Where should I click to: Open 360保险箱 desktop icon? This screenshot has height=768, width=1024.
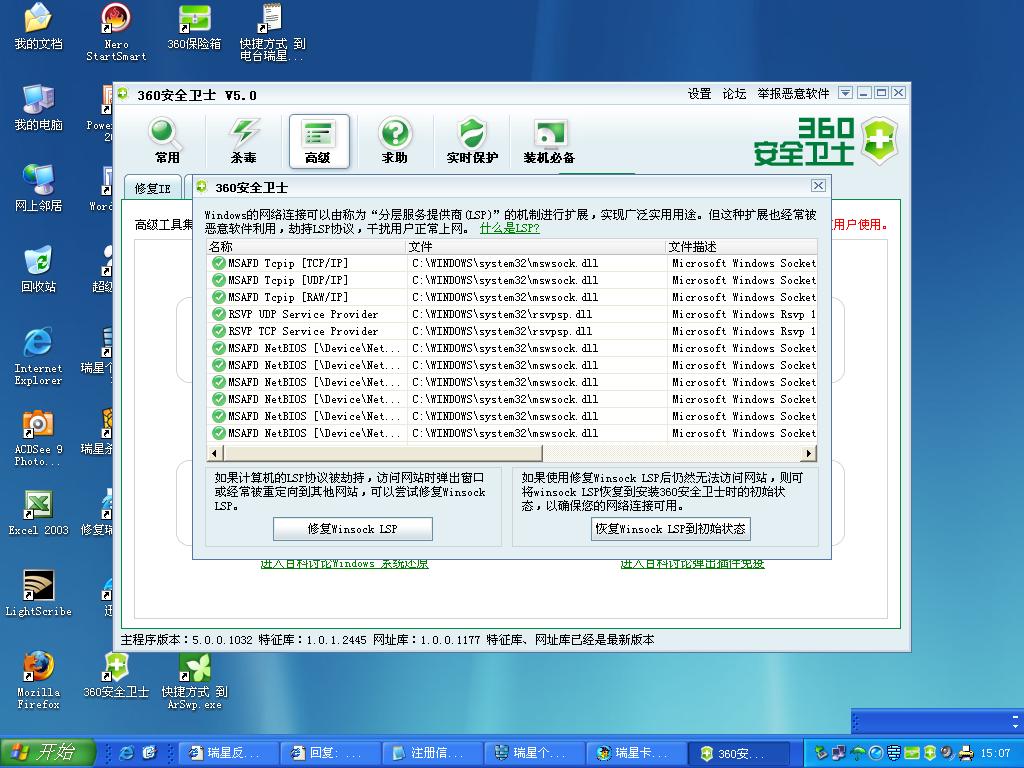194,26
